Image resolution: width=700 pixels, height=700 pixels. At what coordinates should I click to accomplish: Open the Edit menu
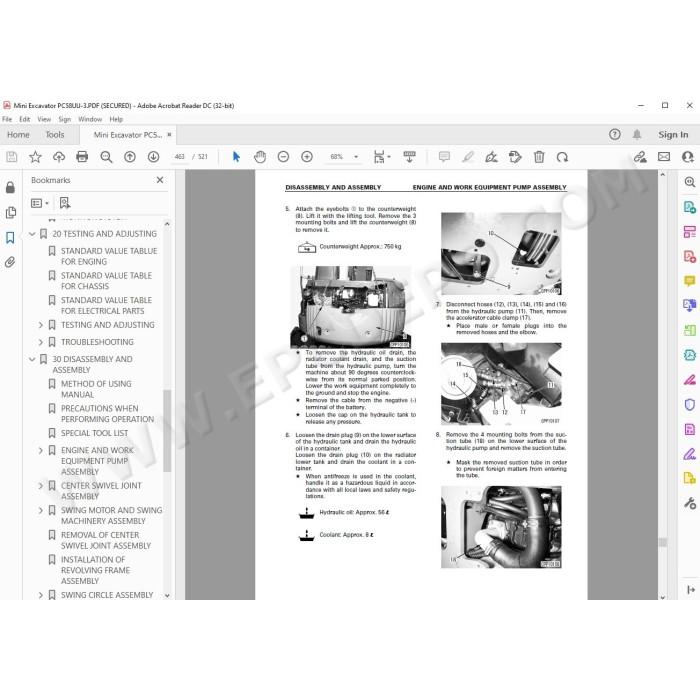[25, 119]
